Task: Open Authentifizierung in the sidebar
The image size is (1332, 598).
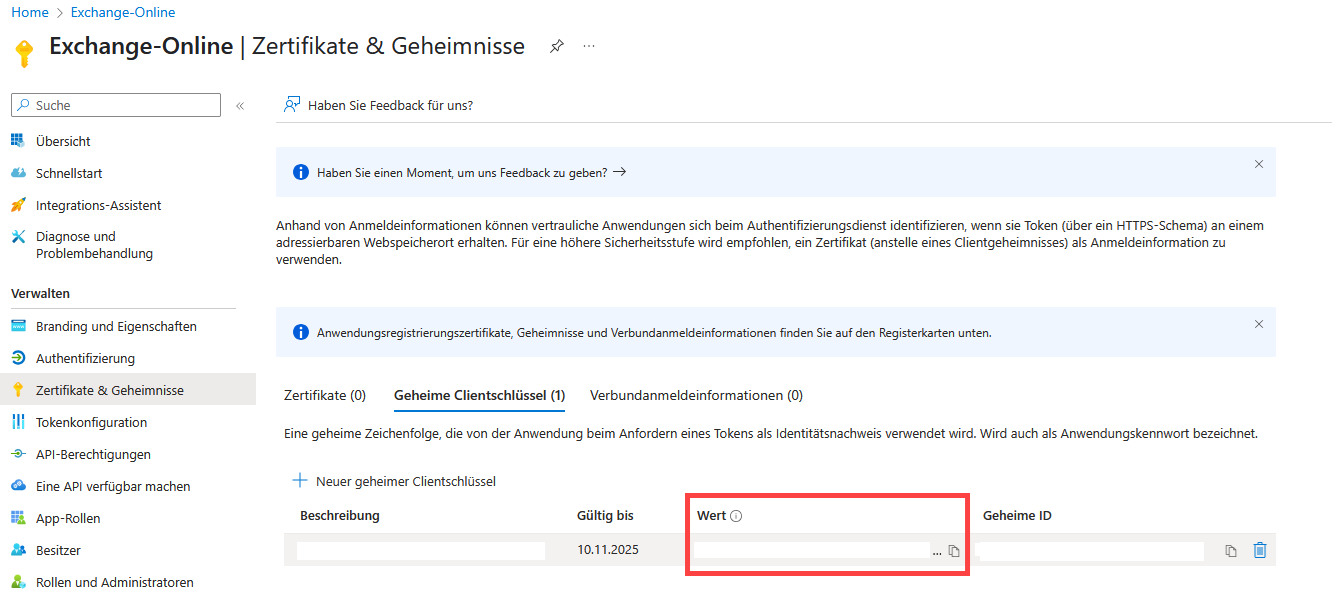Action: pyautogui.click(x=85, y=358)
